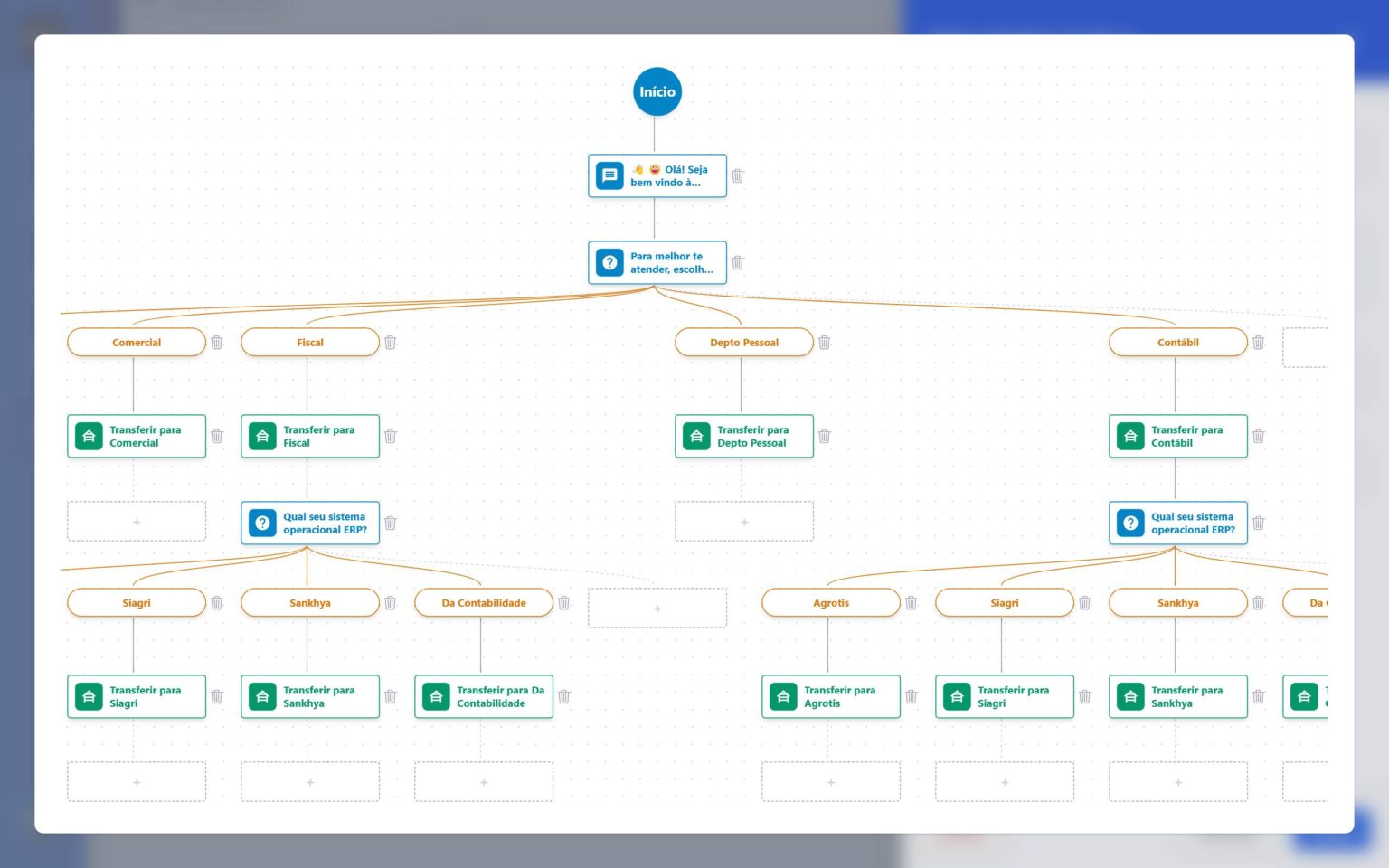Add new option beside Da Contabilidade

pos(657,609)
